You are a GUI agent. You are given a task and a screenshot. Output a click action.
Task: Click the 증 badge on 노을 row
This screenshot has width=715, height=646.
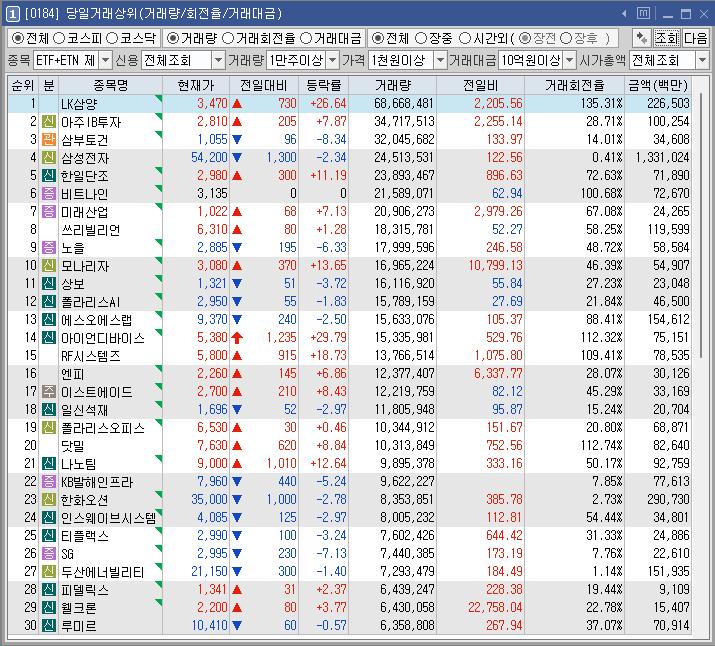click(49, 247)
